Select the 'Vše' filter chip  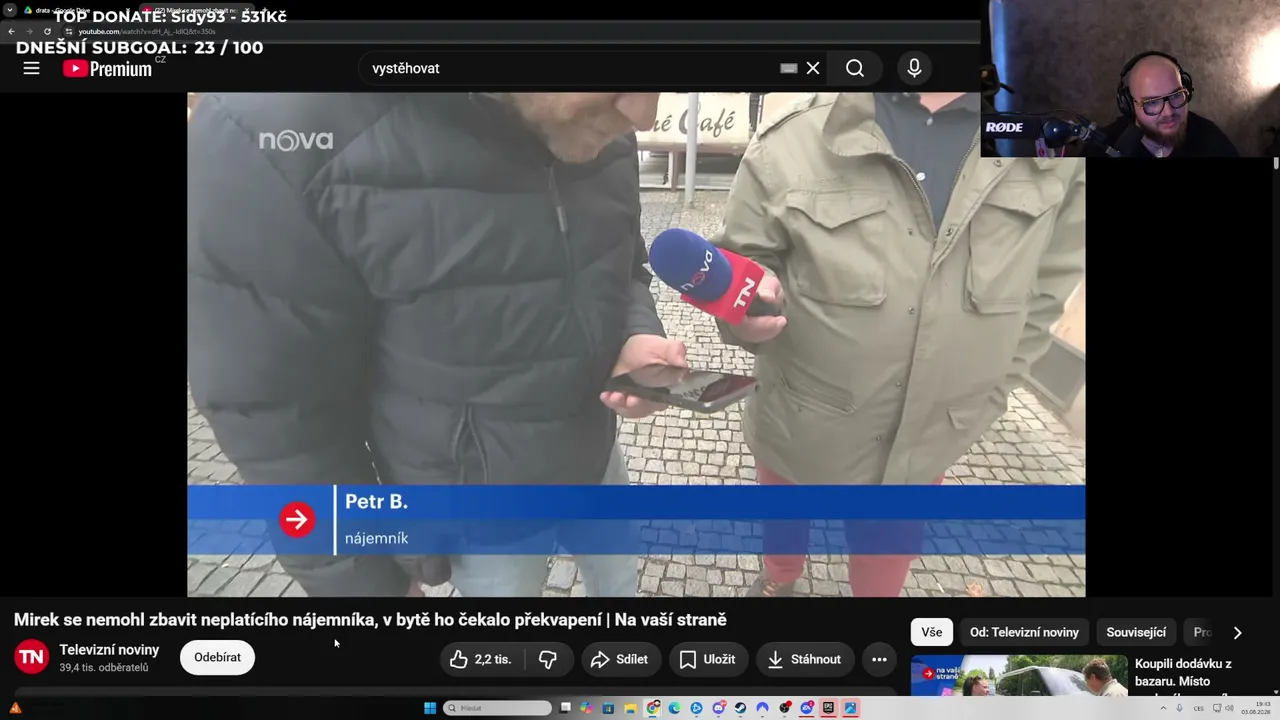(x=932, y=632)
